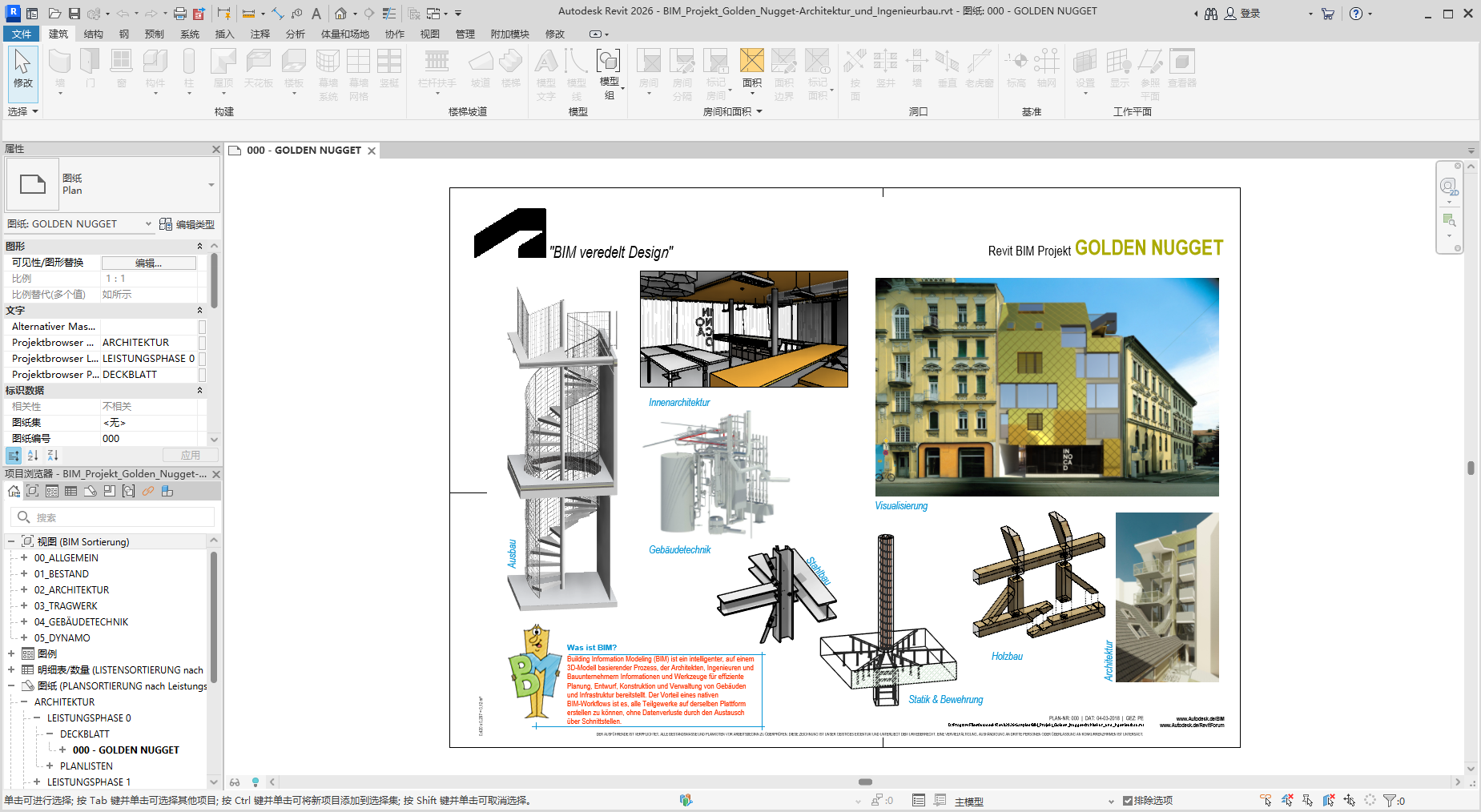Toggle checkbox in DECKBLATT property row
Viewport: 1481px width, 812px height.
[202, 375]
